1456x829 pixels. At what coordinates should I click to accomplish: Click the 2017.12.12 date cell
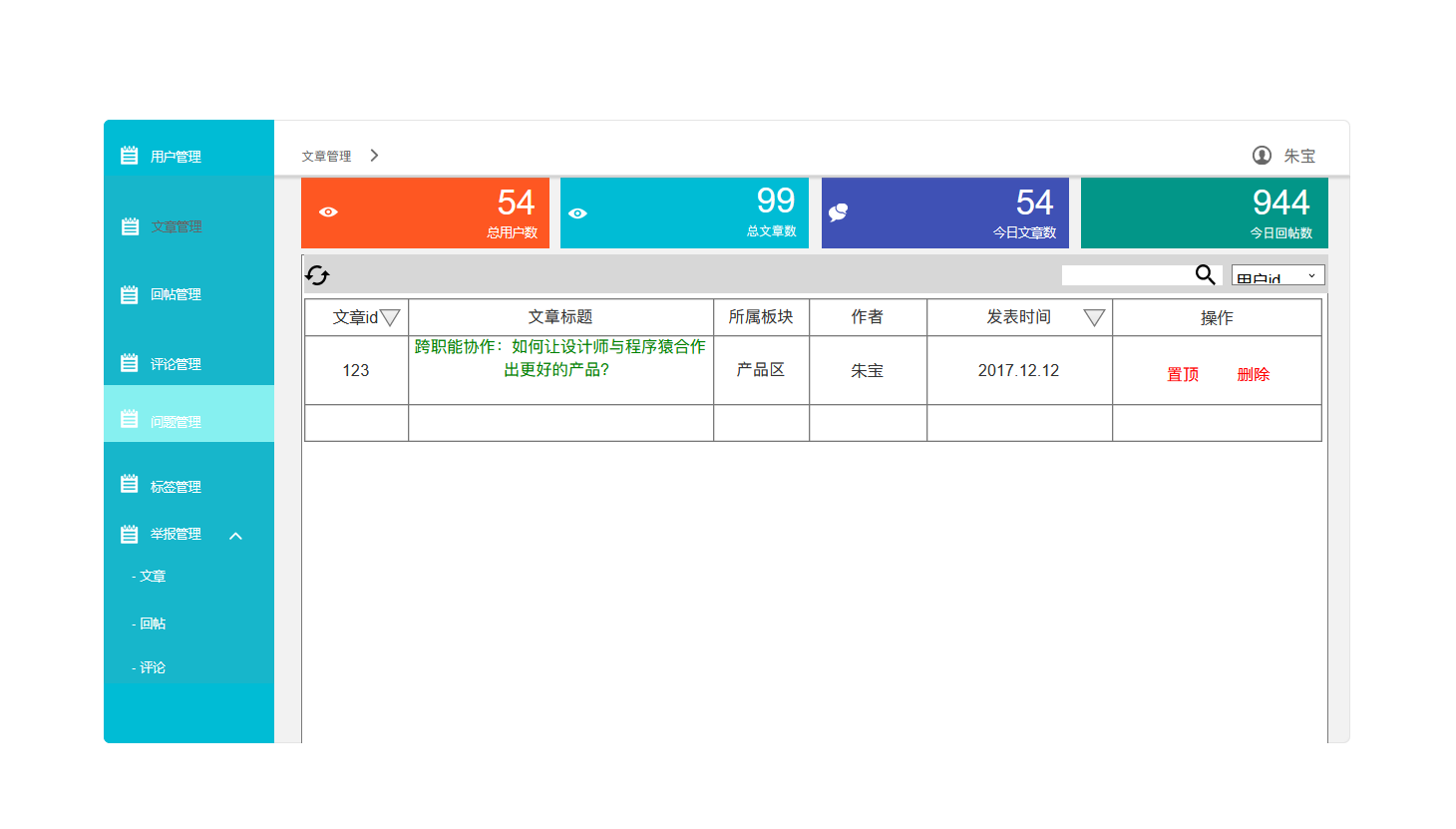click(1019, 370)
